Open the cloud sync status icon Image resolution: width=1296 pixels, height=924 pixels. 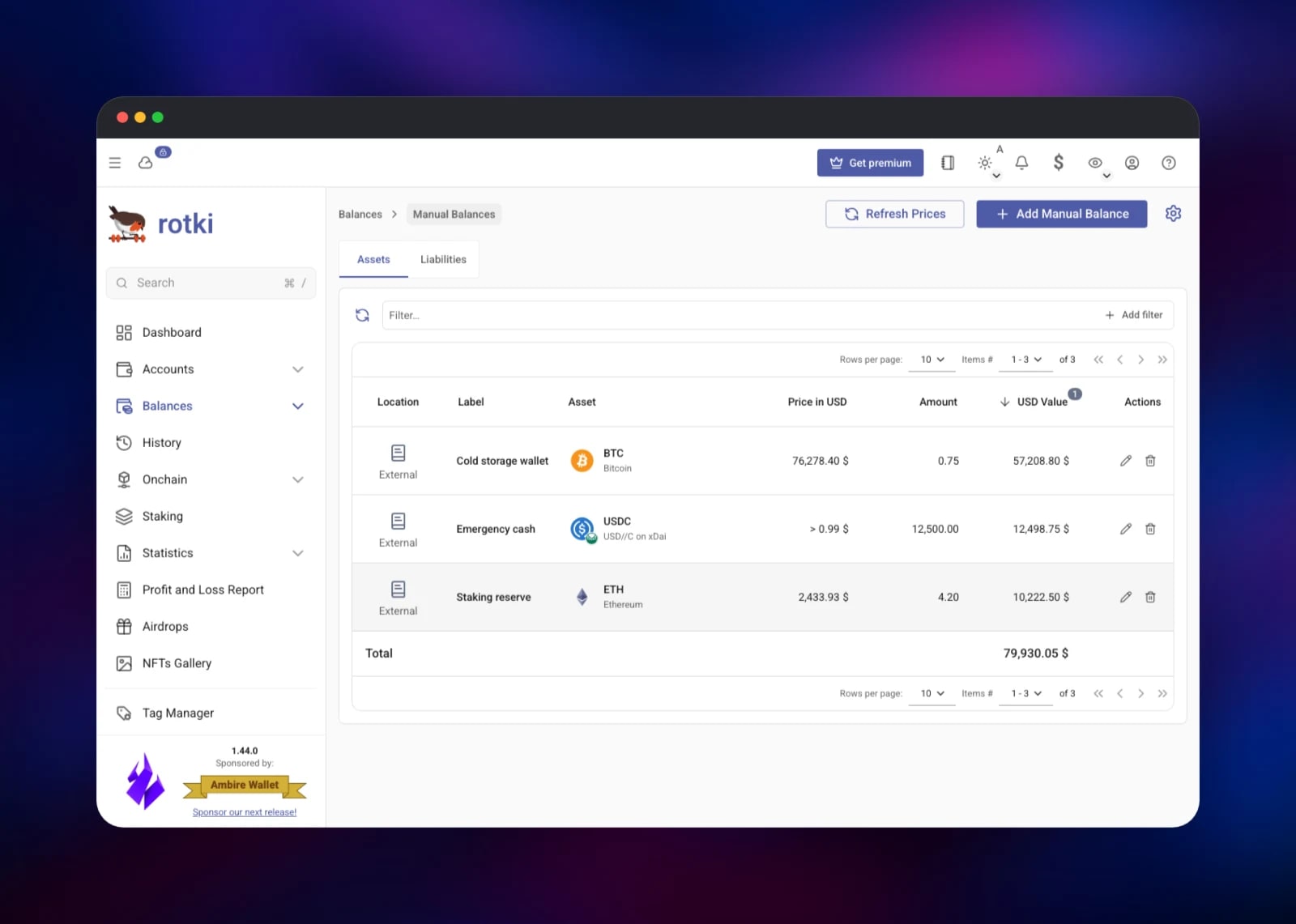[x=146, y=163]
